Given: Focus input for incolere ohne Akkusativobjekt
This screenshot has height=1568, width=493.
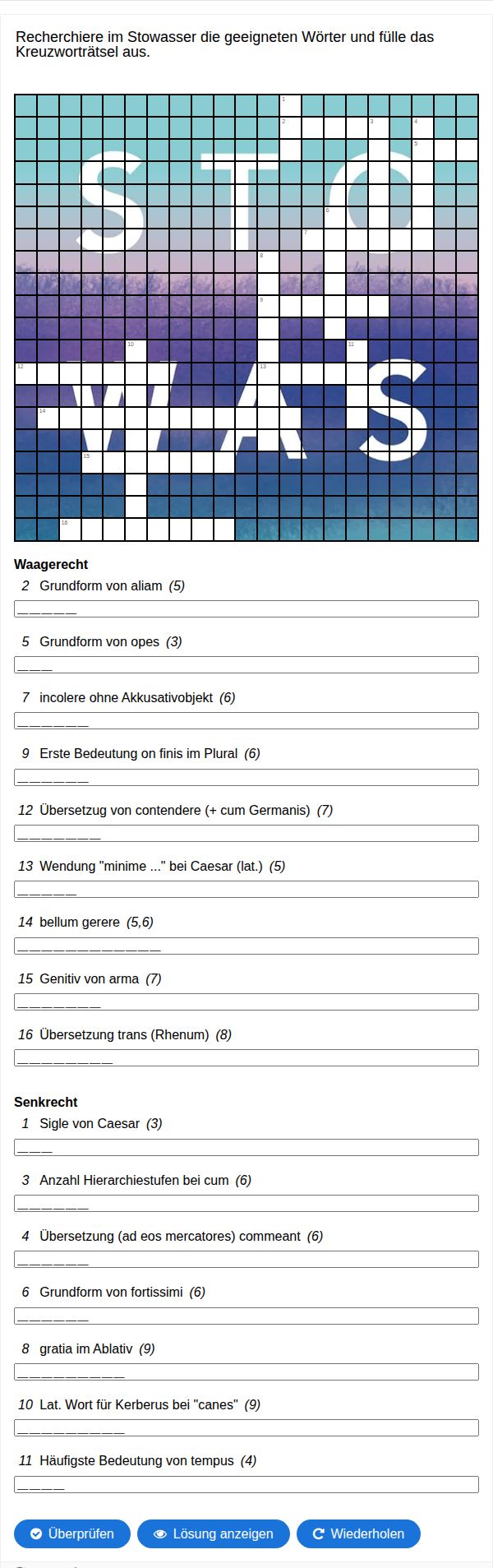Looking at the screenshot, I should point(246,720).
